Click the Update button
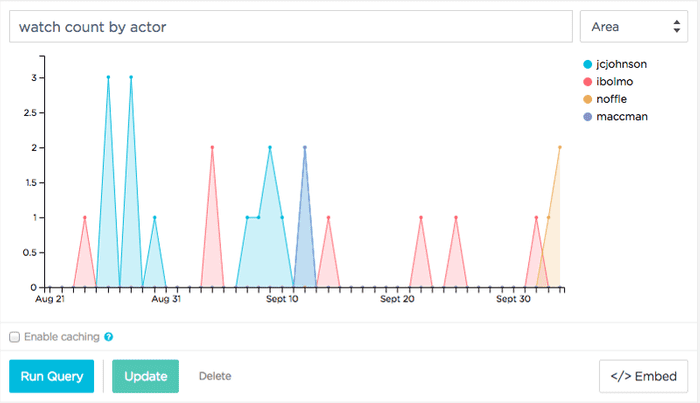700x403 pixels. (x=146, y=376)
